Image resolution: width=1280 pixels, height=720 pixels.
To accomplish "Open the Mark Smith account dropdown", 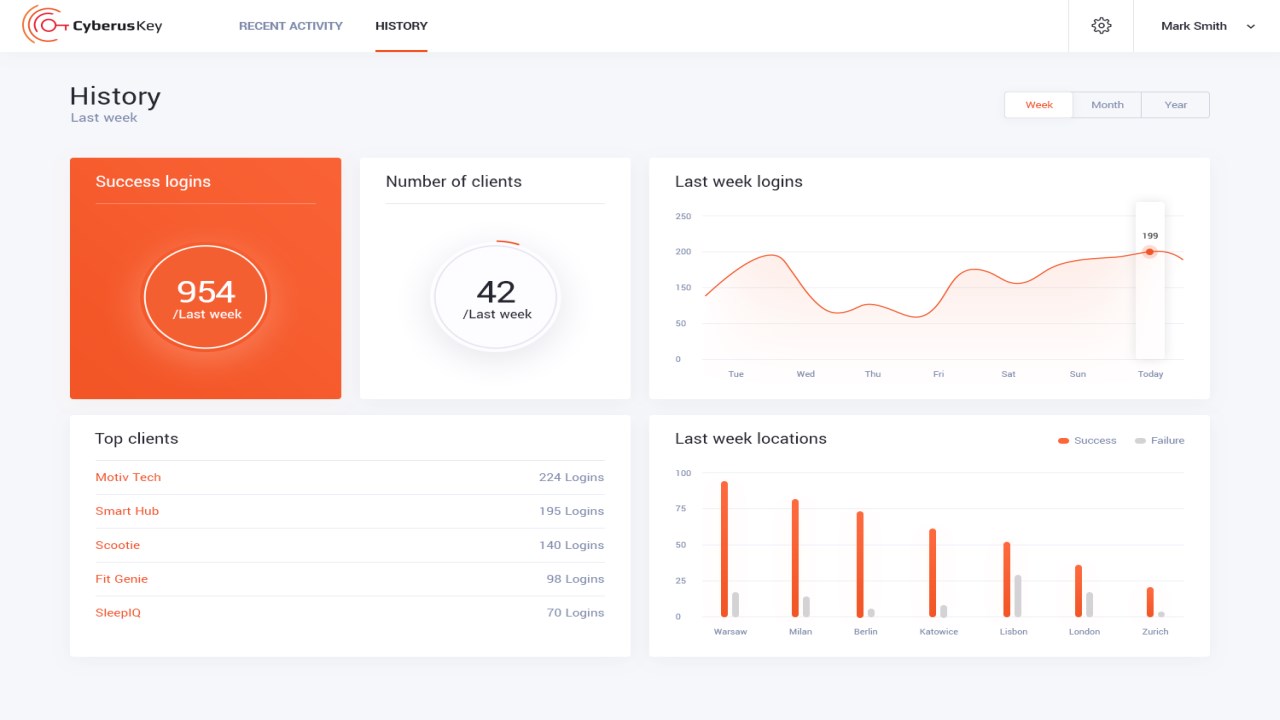I will [1193, 26].
